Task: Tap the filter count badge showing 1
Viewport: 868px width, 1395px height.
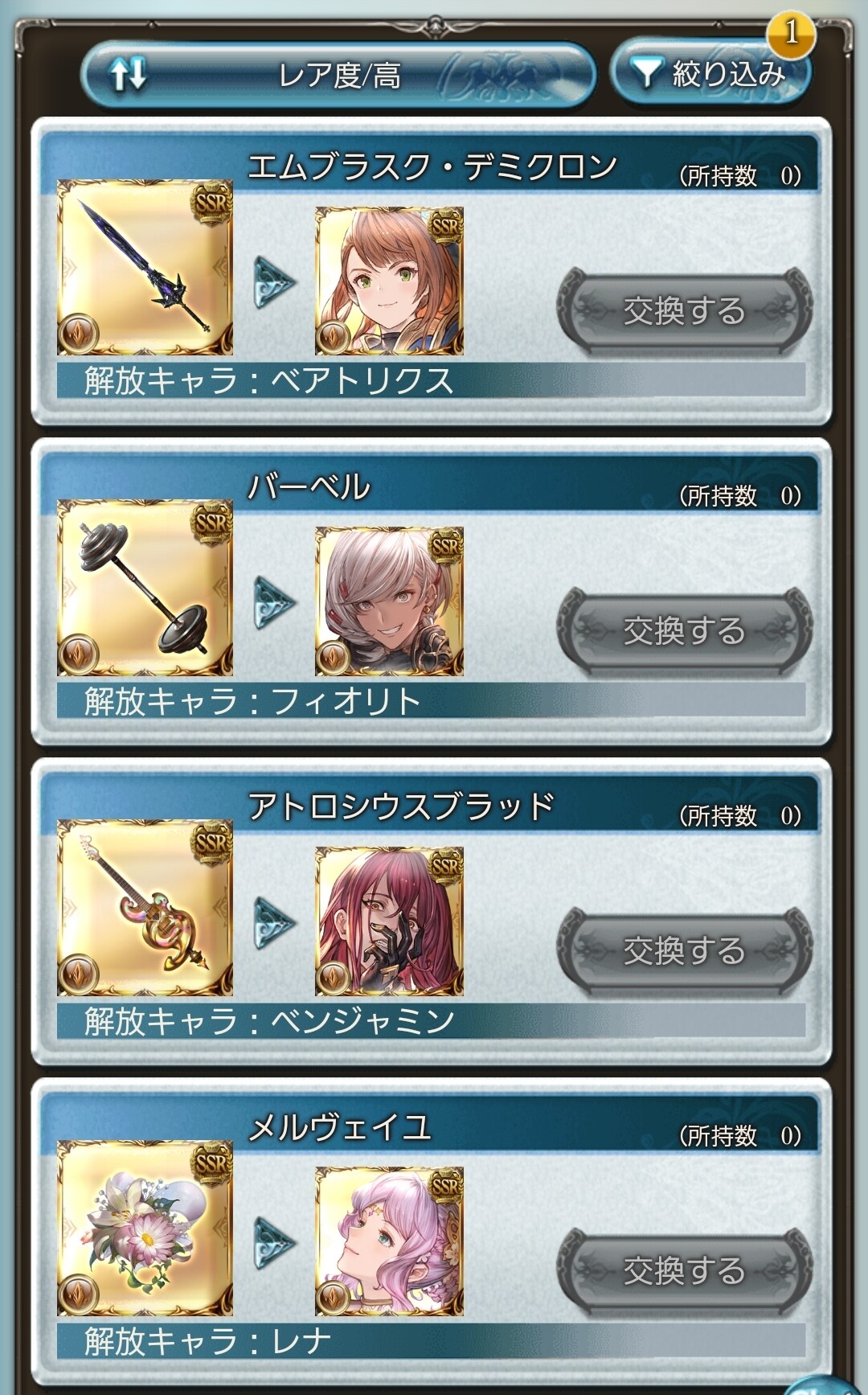Action: tap(791, 33)
